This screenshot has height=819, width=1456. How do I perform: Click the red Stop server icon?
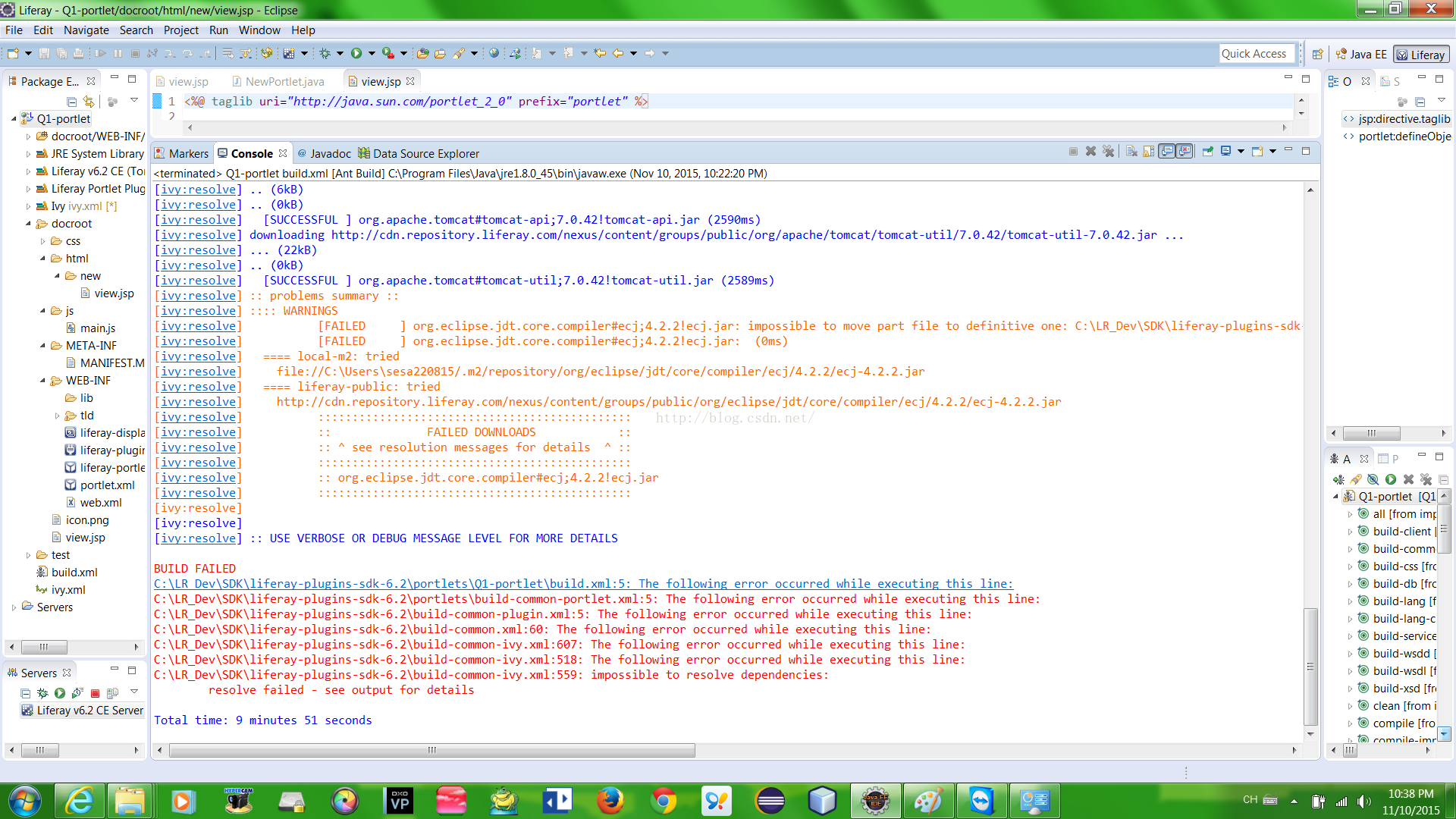tap(95, 692)
